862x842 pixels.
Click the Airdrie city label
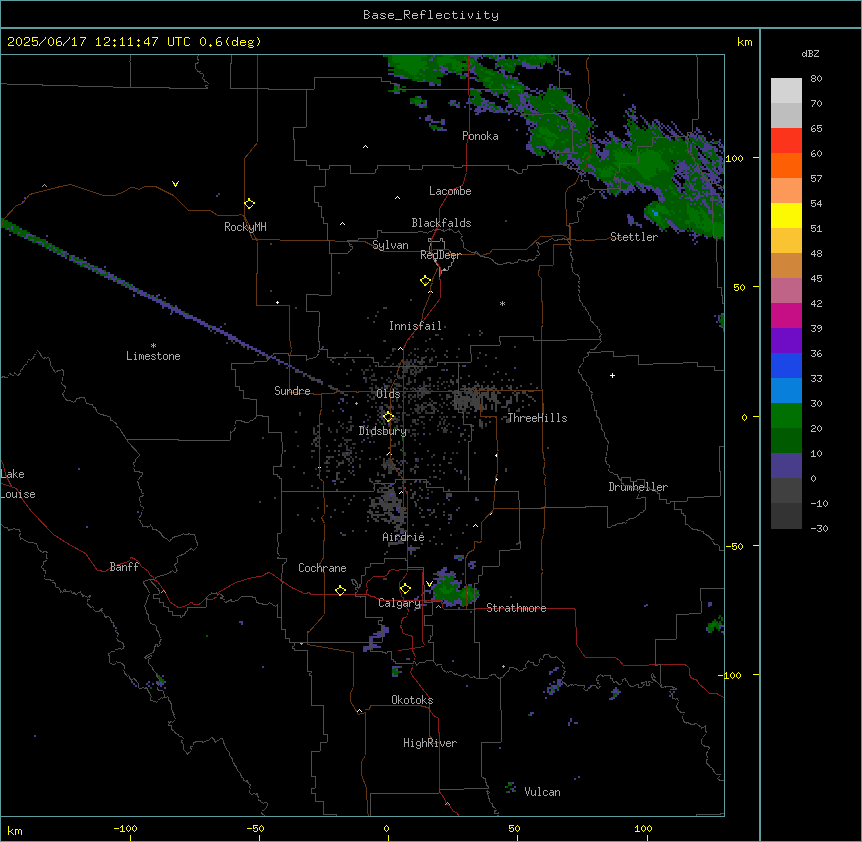(x=404, y=537)
